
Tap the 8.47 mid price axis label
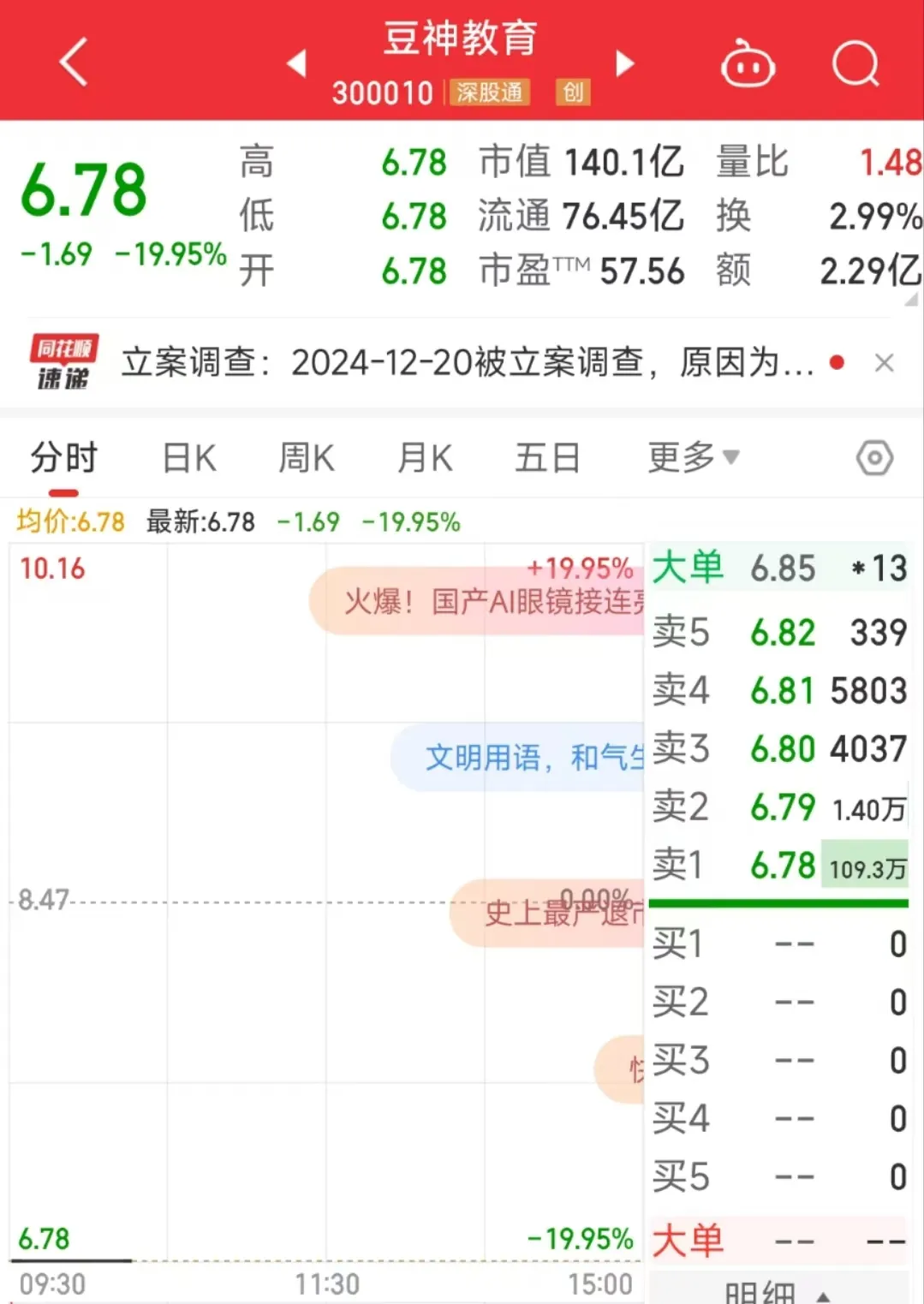coord(43,900)
